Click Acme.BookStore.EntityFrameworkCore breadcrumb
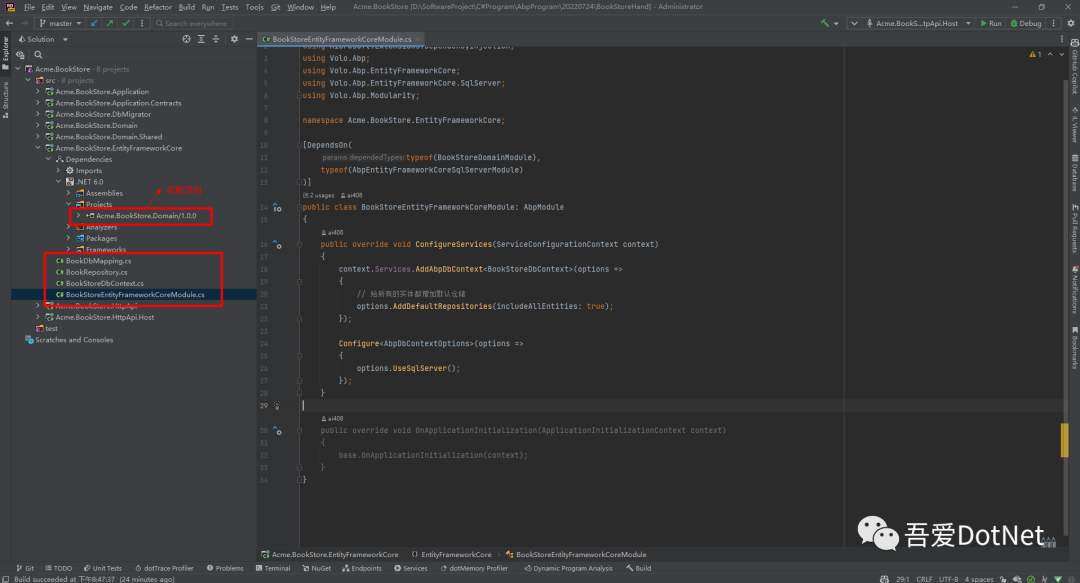 (330, 555)
